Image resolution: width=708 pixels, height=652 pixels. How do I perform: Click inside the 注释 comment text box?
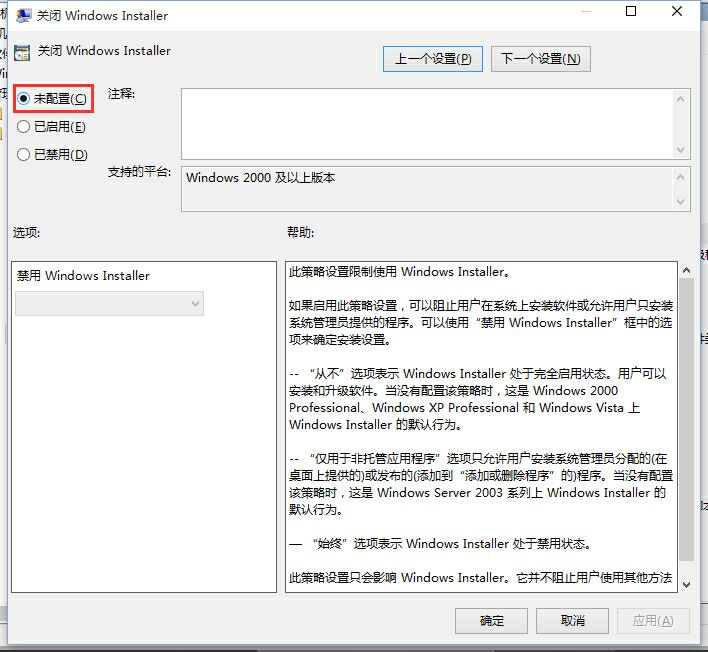427,124
